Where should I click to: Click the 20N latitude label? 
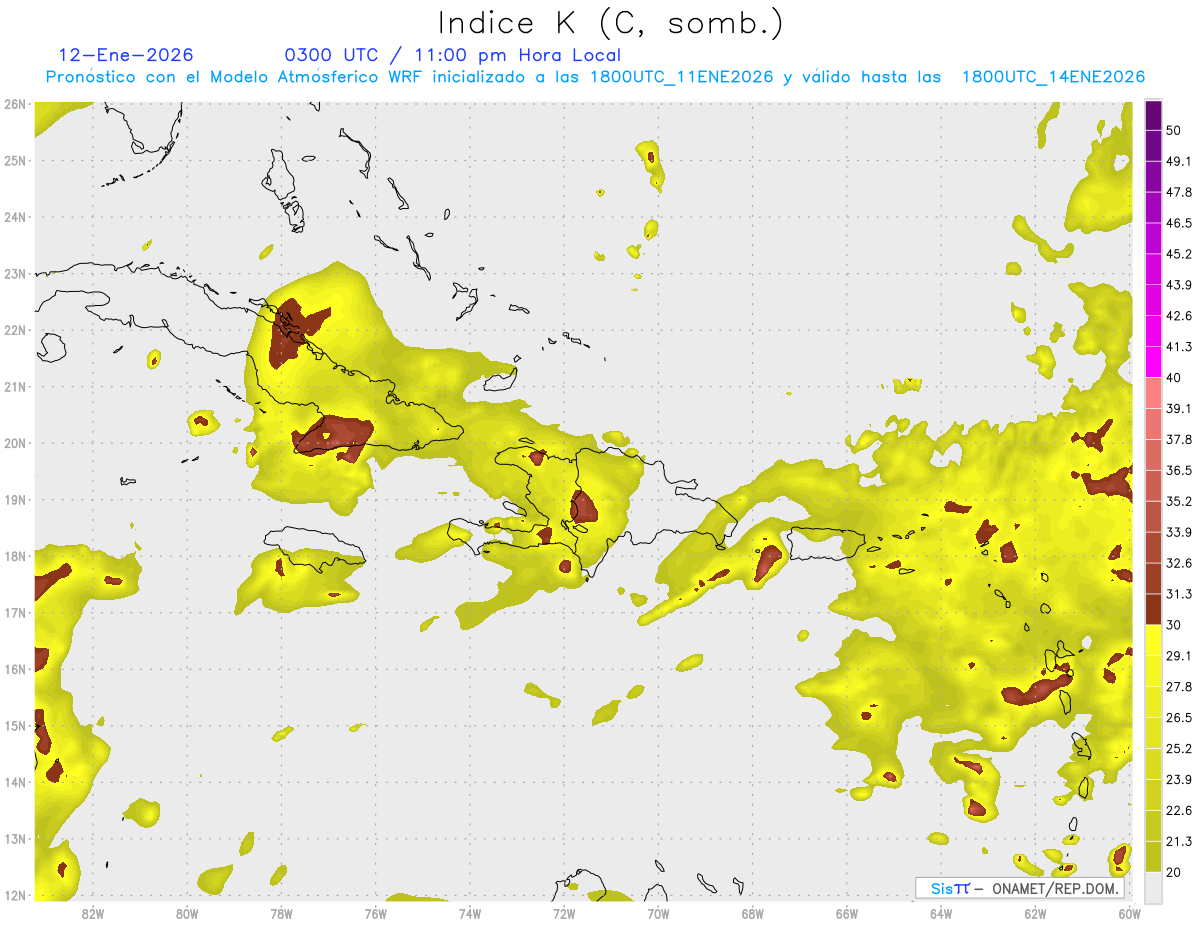click(15, 443)
